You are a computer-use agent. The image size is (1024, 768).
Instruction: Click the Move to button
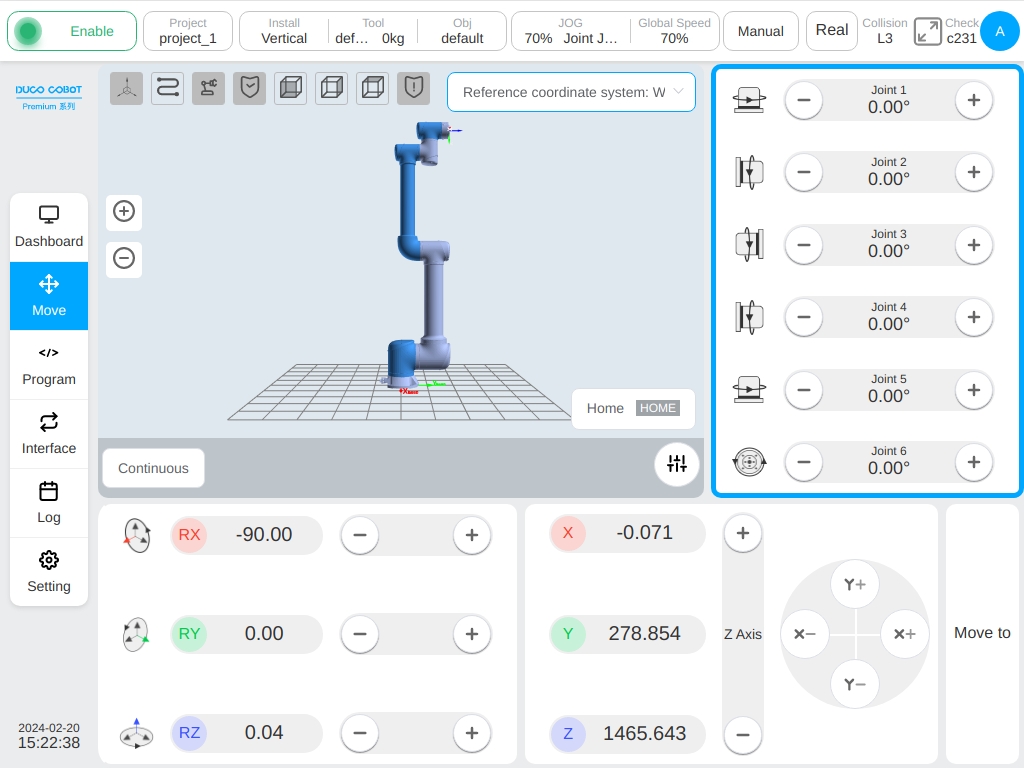click(x=982, y=633)
